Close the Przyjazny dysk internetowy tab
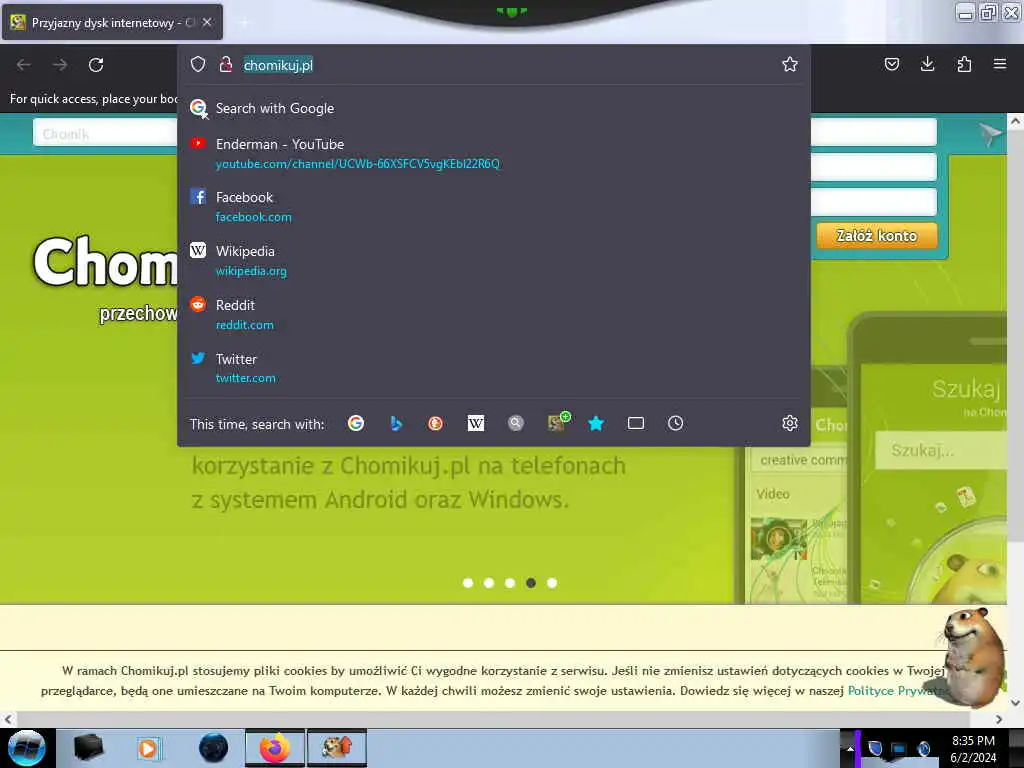This screenshot has width=1024, height=768. pyautogui.click(x=207, y=22)
